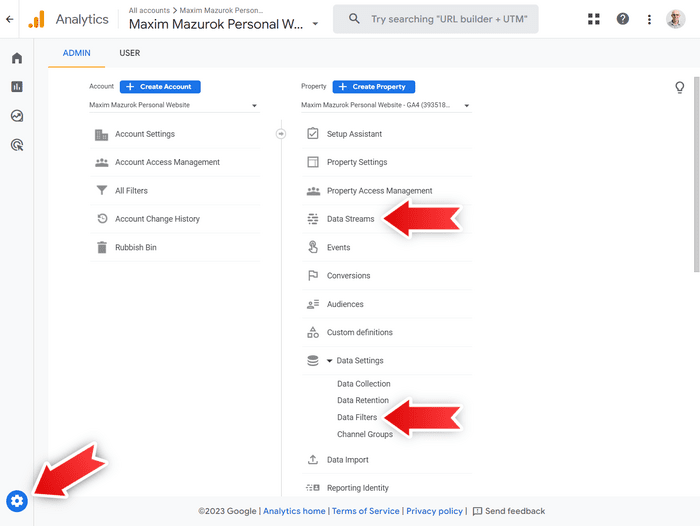Click the circular arrow between account and property columns
This screenshot has height=526, width=700.
pos(281,134)
